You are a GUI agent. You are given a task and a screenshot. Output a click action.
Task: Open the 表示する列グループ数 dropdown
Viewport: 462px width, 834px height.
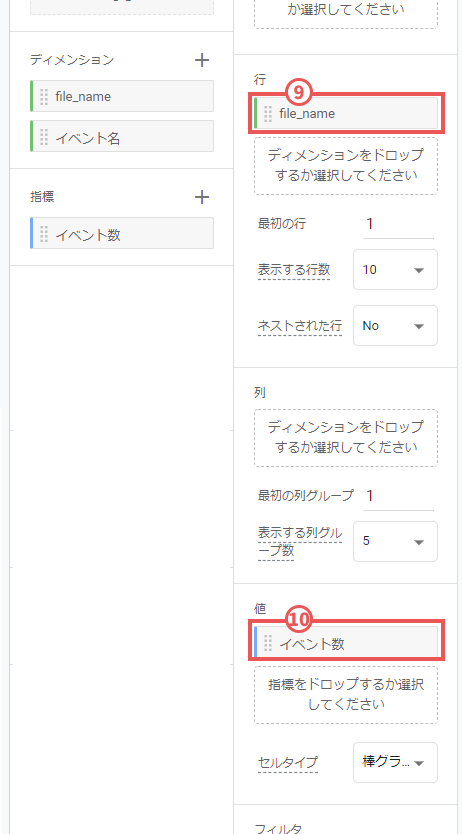(395, 541)
